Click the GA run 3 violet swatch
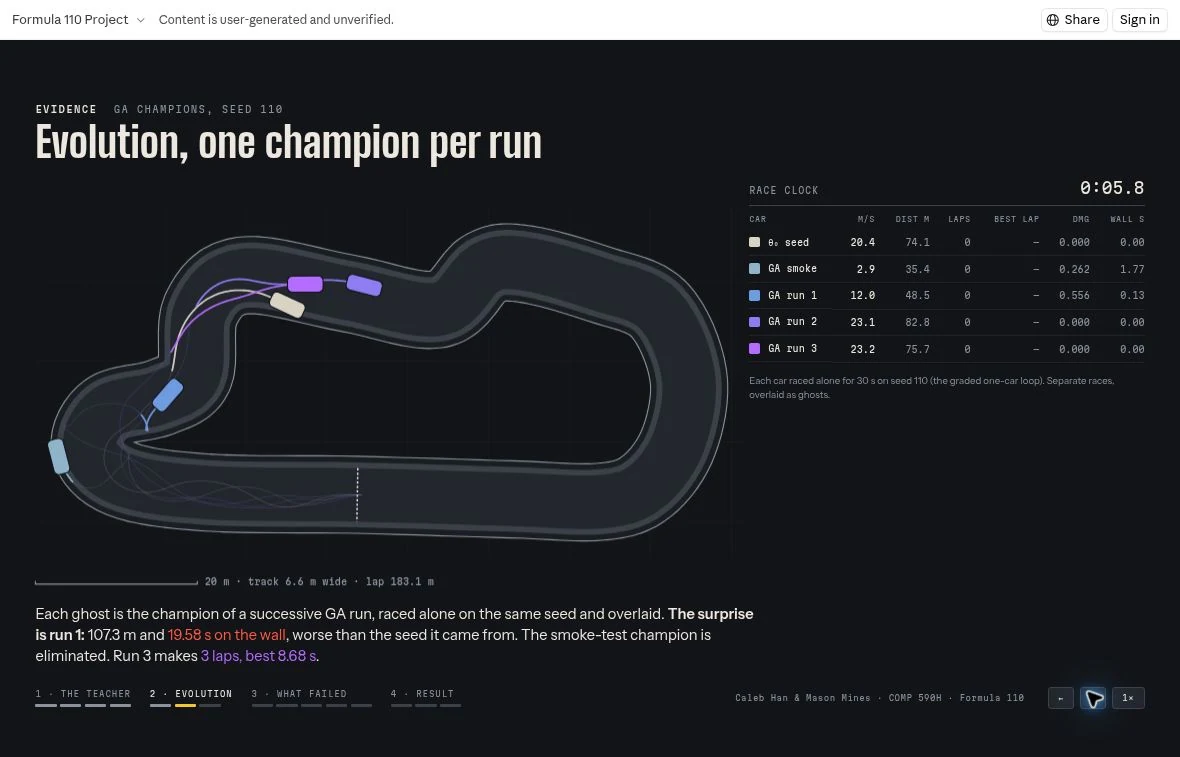 pyautogui.click(x=754, y=348)
